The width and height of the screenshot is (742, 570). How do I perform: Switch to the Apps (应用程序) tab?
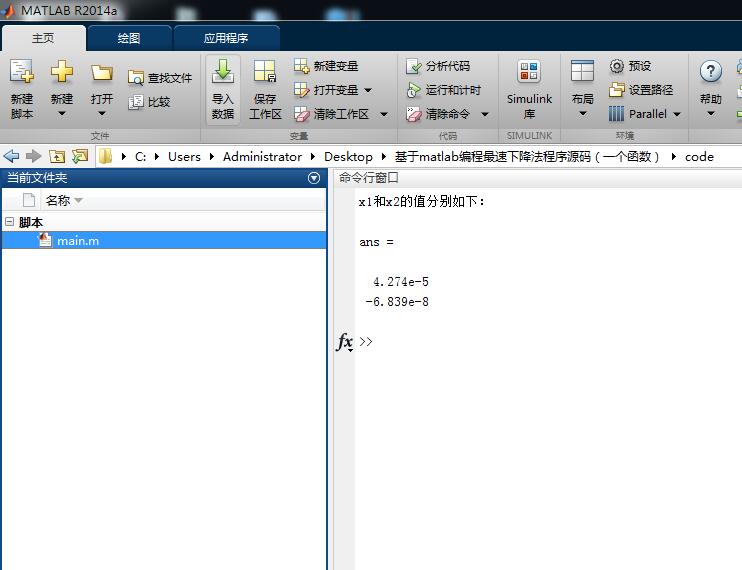point(226,38)
